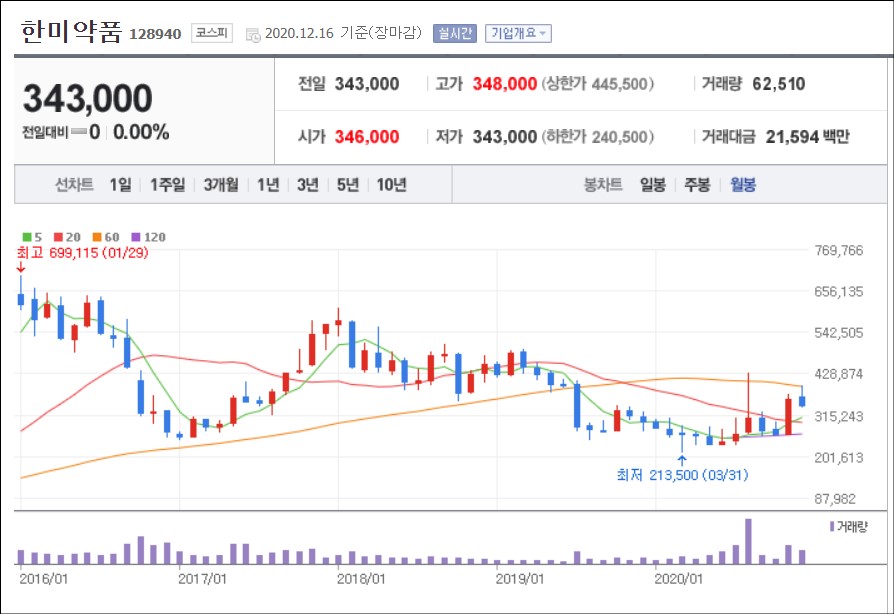The image size is (894, 614).
Task: Click the 2017/01 x-axis label
Action: 202,579
